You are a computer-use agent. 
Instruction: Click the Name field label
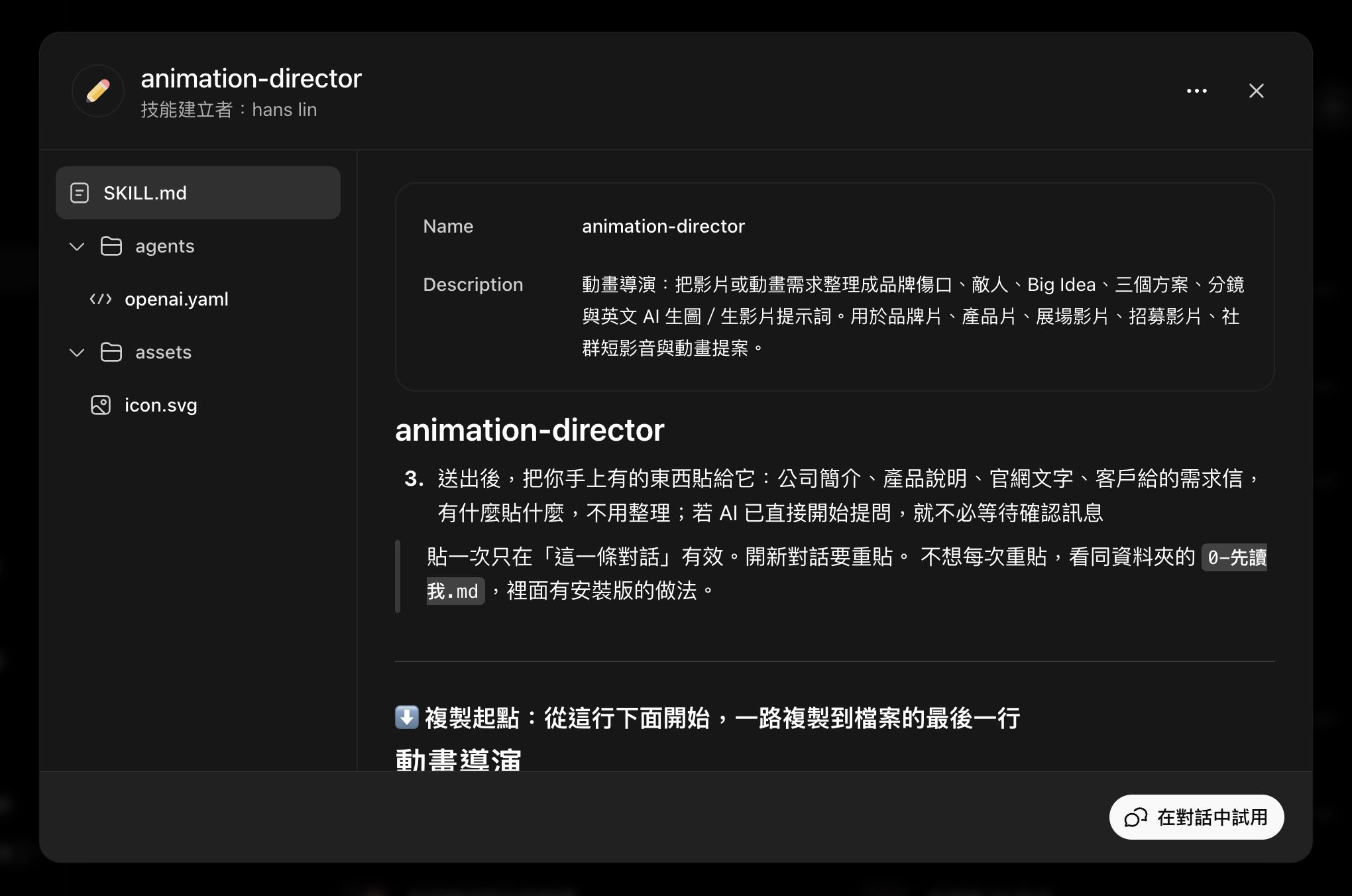pyautogui.click(x=448, y=226)
